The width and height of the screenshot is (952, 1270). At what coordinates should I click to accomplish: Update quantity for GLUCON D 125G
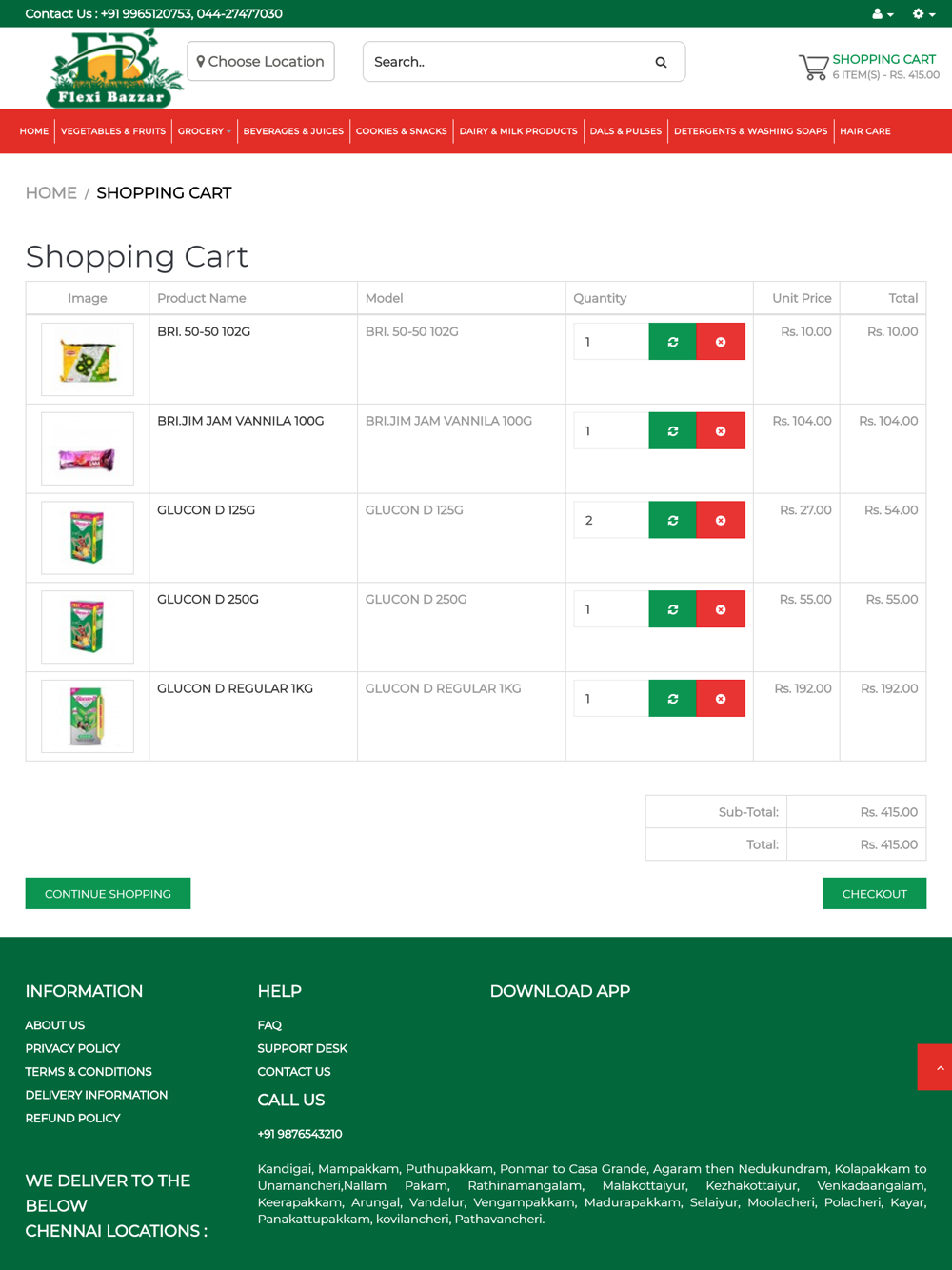673,521
